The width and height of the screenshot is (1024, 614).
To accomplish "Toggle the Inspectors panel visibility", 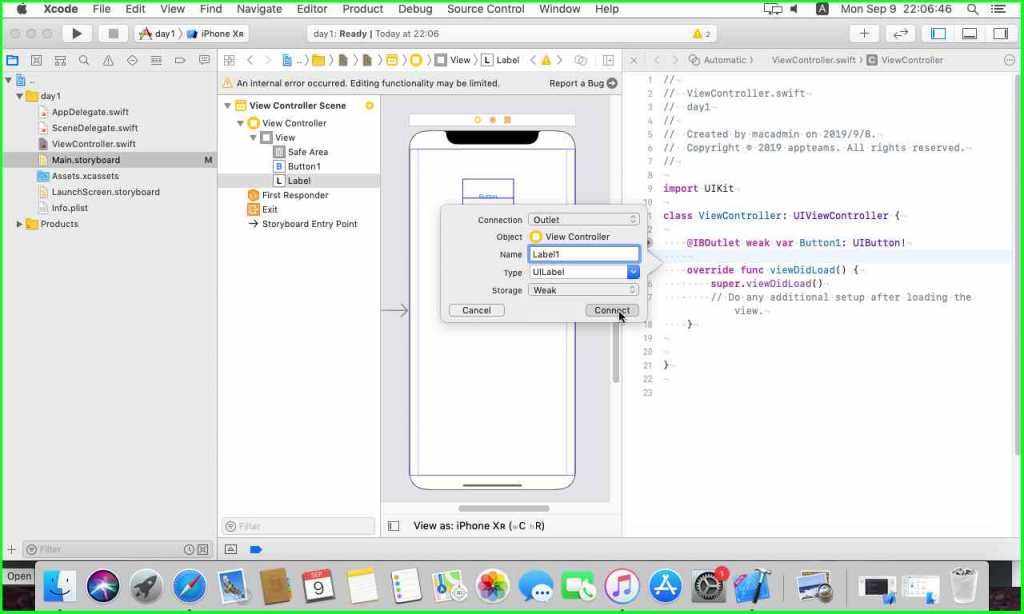I will click(1000, 33).
